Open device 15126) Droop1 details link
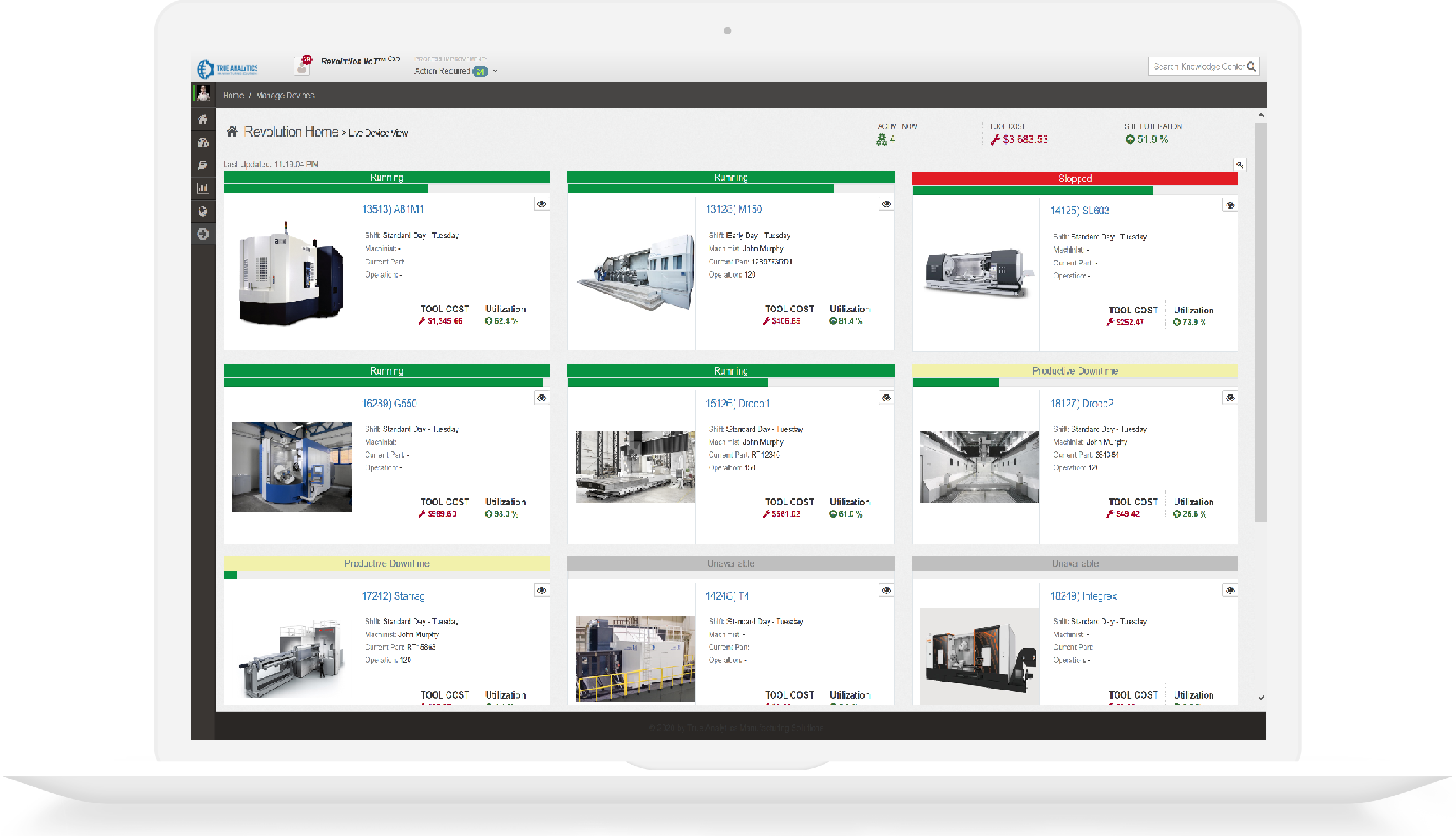Screen dimensions: 1456x836 click(x=739, y=403)
